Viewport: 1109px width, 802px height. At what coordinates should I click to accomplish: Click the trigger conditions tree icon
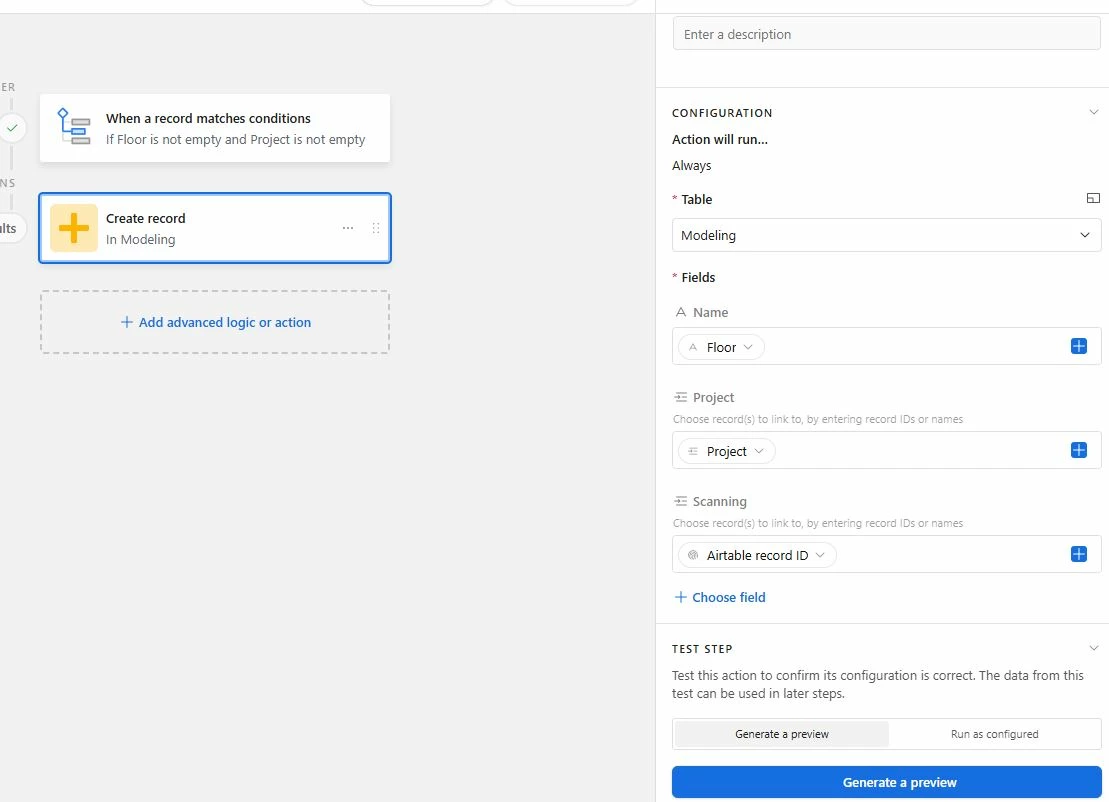74,127
